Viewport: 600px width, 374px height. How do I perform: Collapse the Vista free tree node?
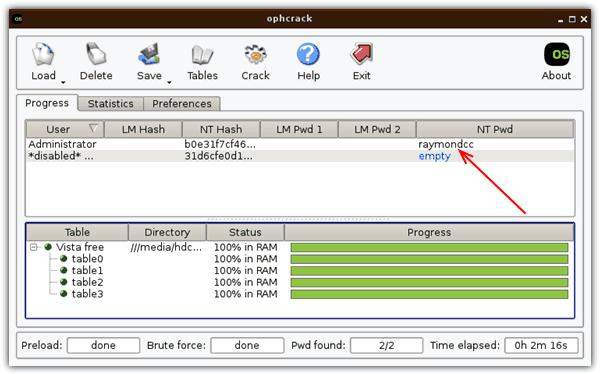(x=34, y=247)
